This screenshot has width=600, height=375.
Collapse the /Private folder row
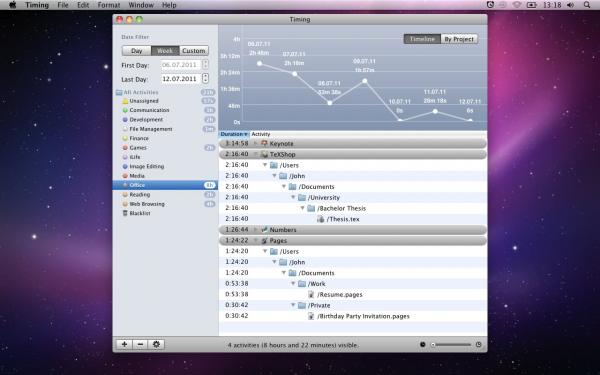pyautogui.click(x=293, y=305)
